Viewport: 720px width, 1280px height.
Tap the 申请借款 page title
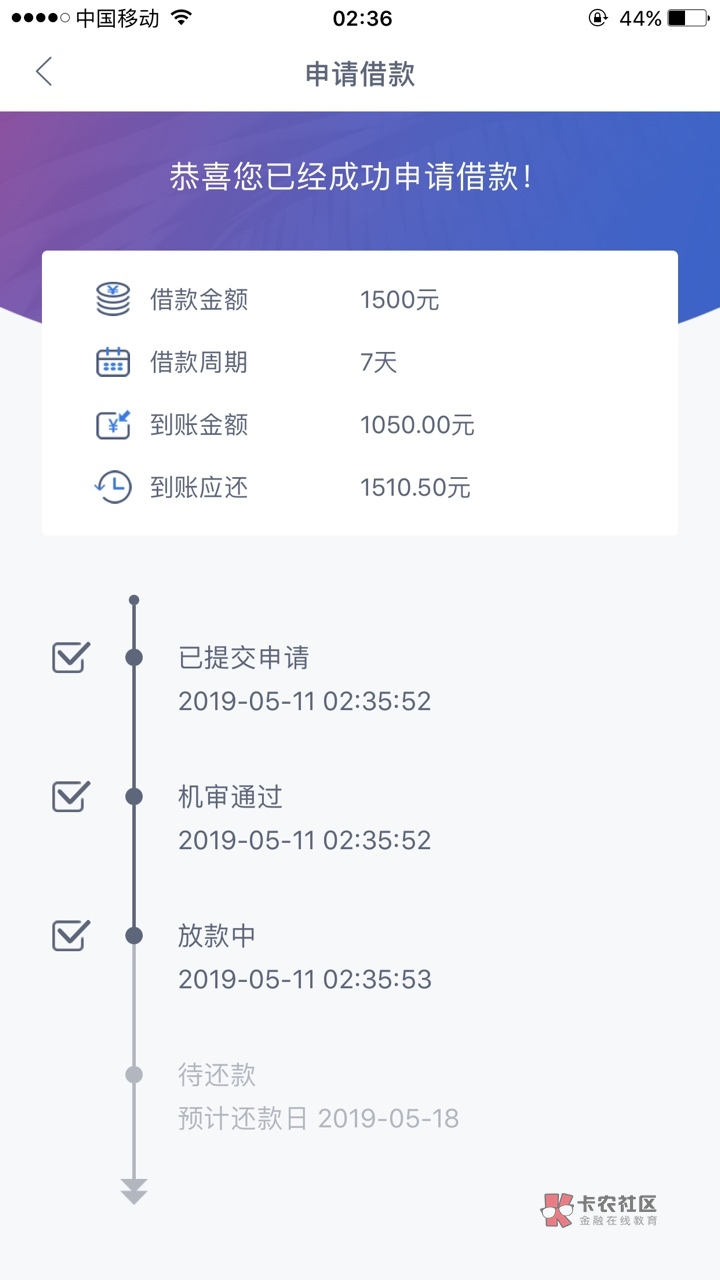pos(360,74)
